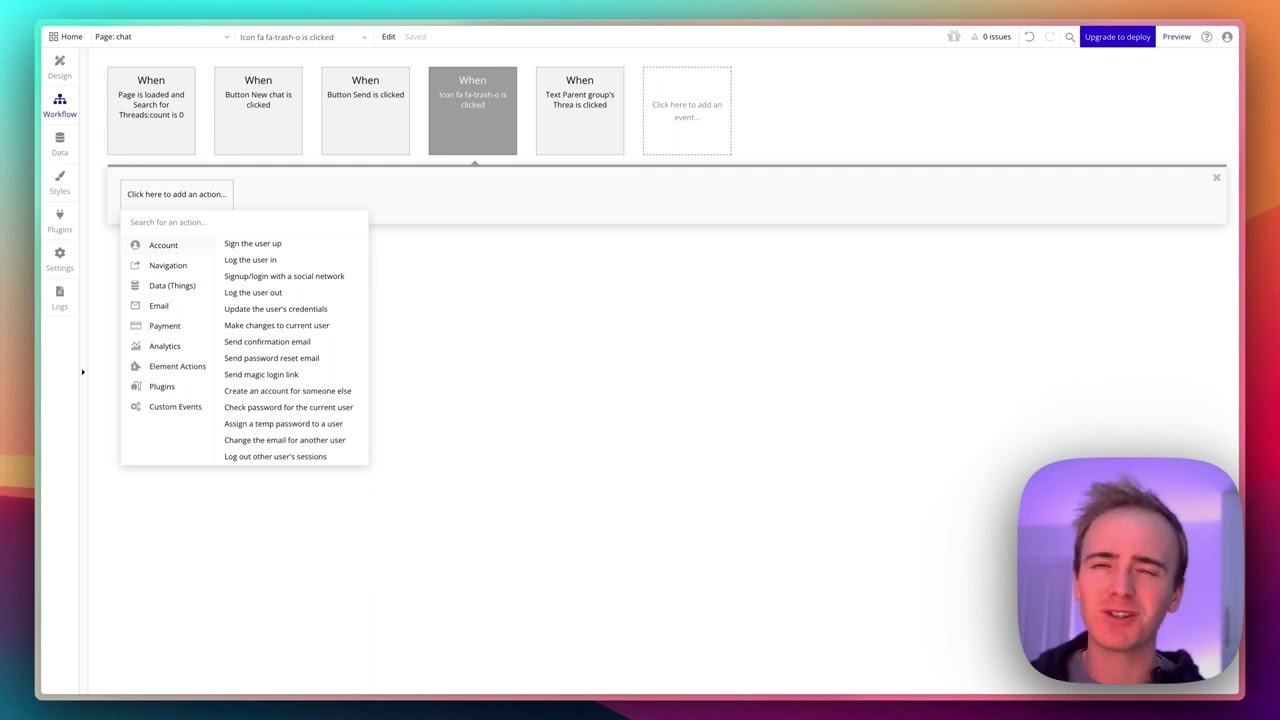The width and height of the screenshot is (1280, 720).
Task: Click the Home grid icon
Action: click(53, 37)
